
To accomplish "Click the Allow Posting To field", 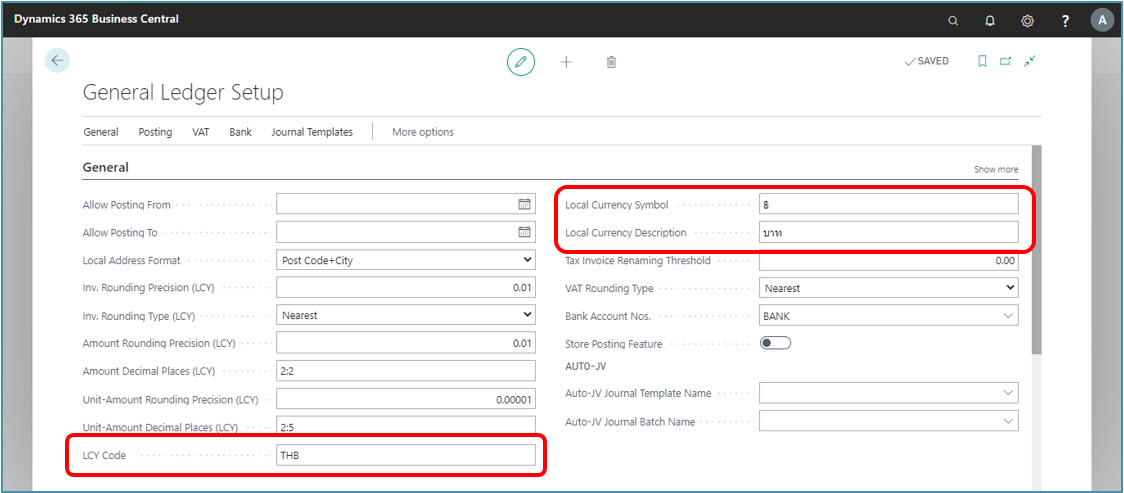I will 406,232.
